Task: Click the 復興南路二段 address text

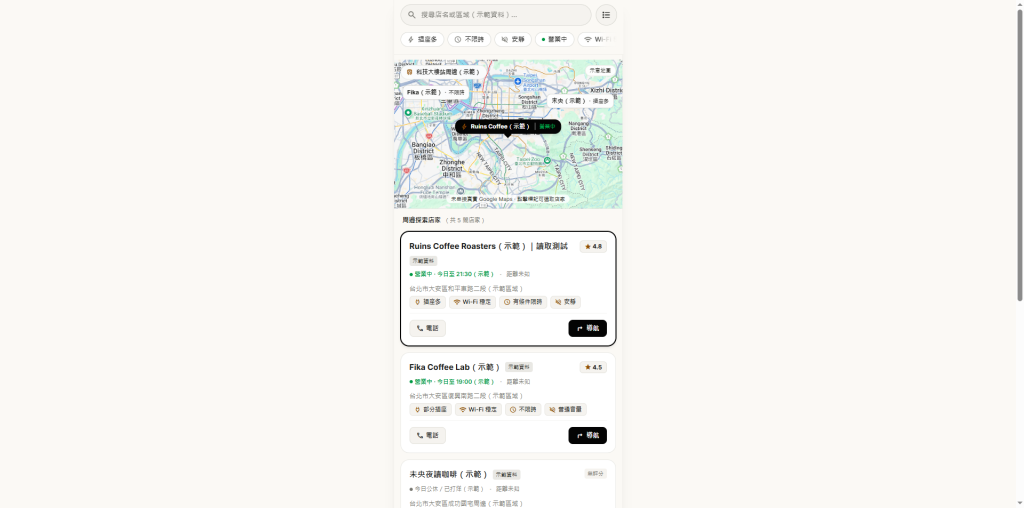Action: coord(466,396)
